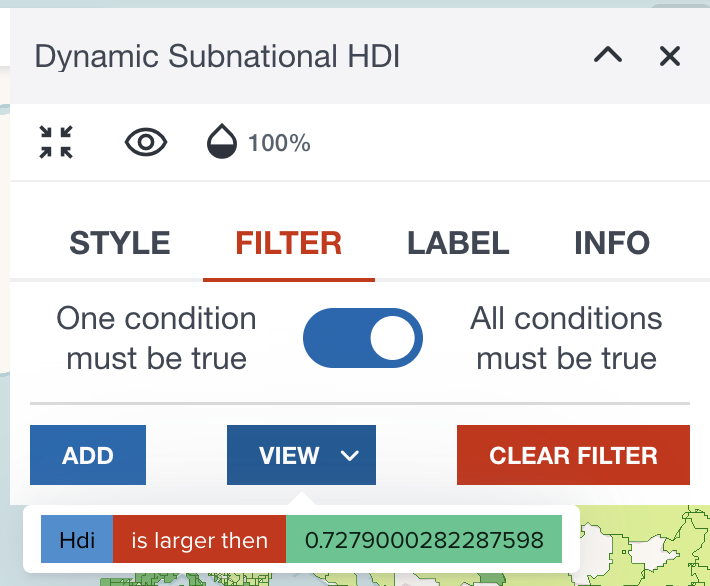Click the CLEAR FILTER button
This screenshot has width=710, height=586.
(573, 455)
